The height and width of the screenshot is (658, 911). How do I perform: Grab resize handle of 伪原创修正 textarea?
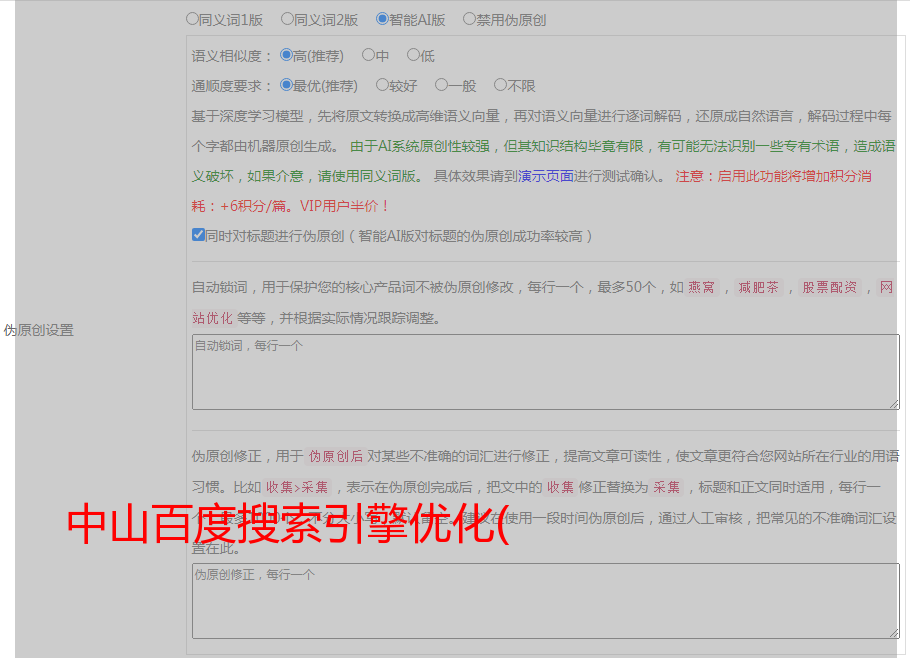[x=894, y=634]
